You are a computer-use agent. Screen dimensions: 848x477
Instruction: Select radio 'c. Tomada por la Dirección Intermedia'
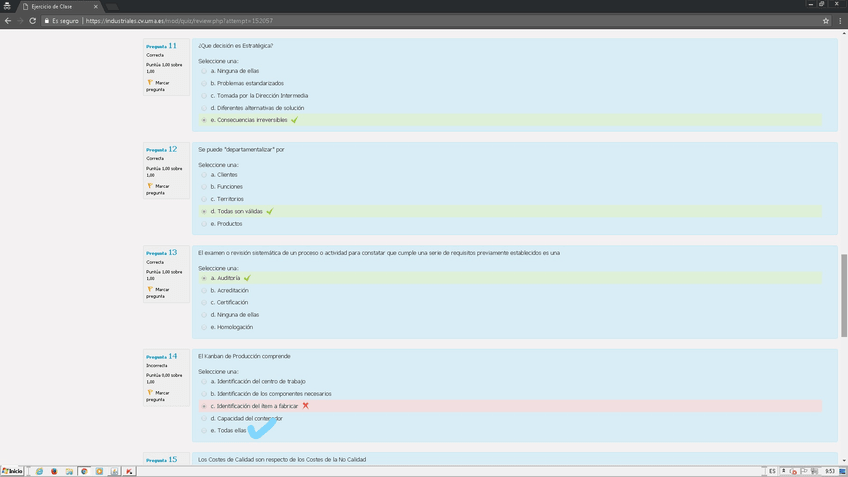[x=204, y=96]
